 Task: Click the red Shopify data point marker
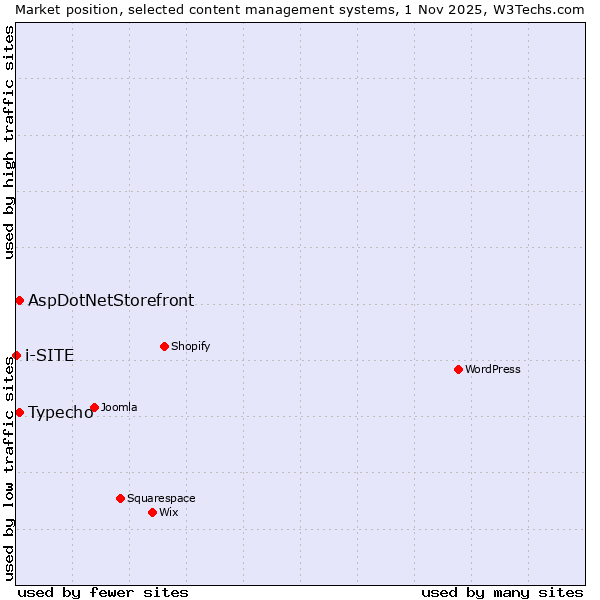[164, 346]
